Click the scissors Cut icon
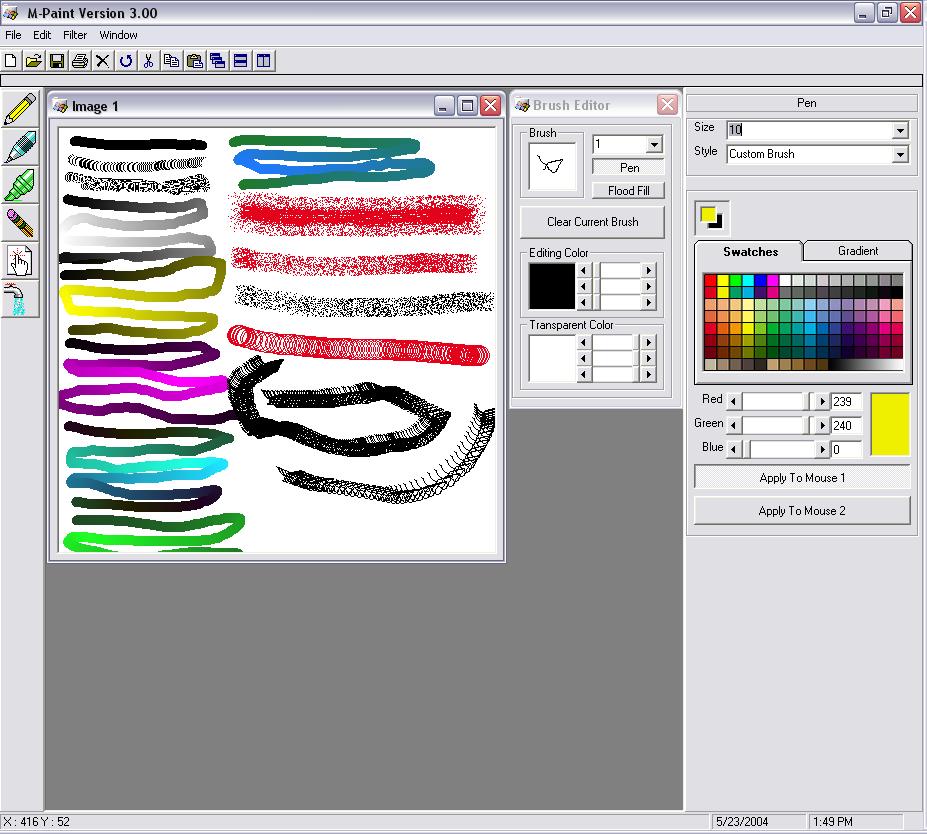927x834 pixels. (x=148, y=61)
